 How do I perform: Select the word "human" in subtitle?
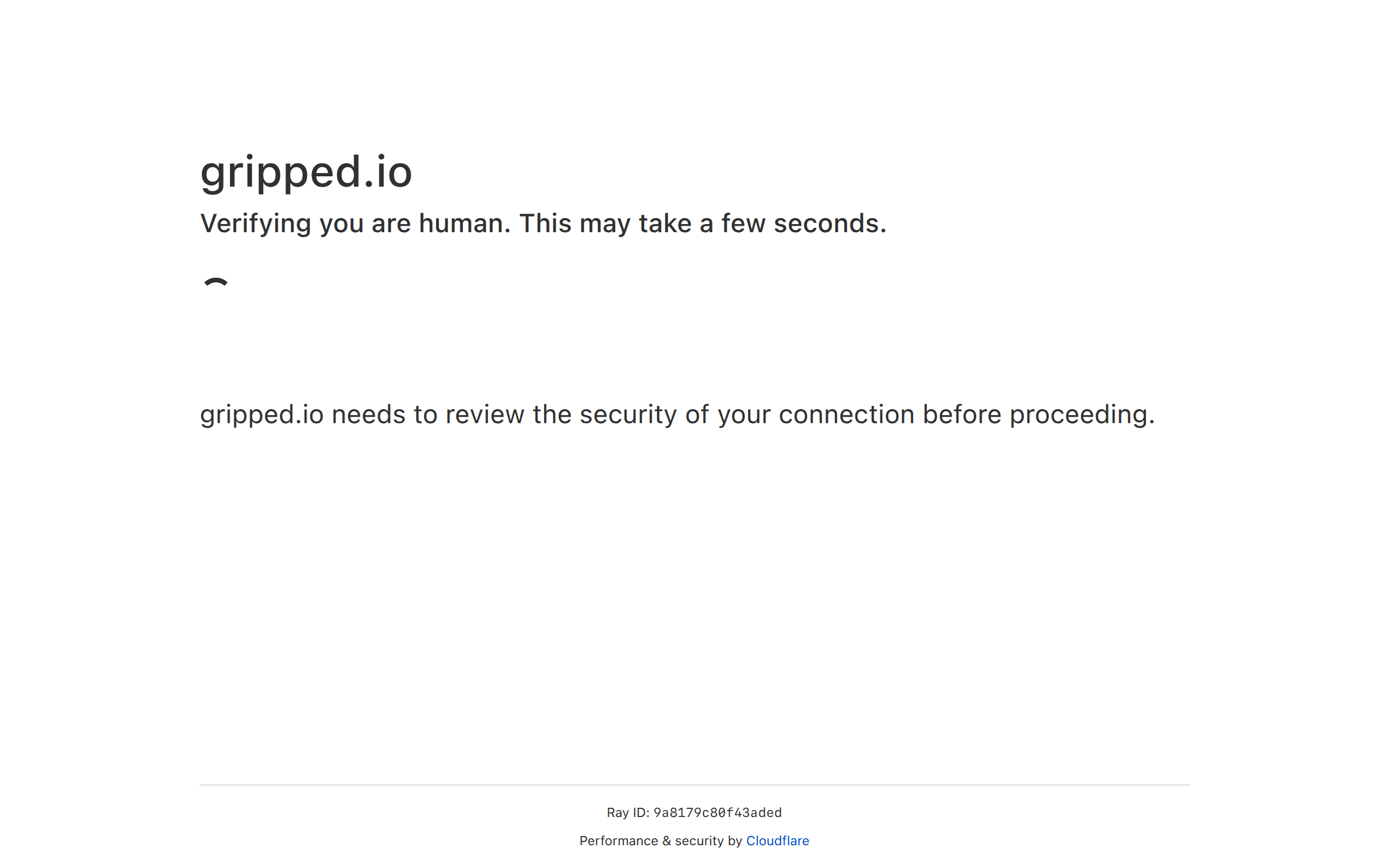[x=462, y=224]
